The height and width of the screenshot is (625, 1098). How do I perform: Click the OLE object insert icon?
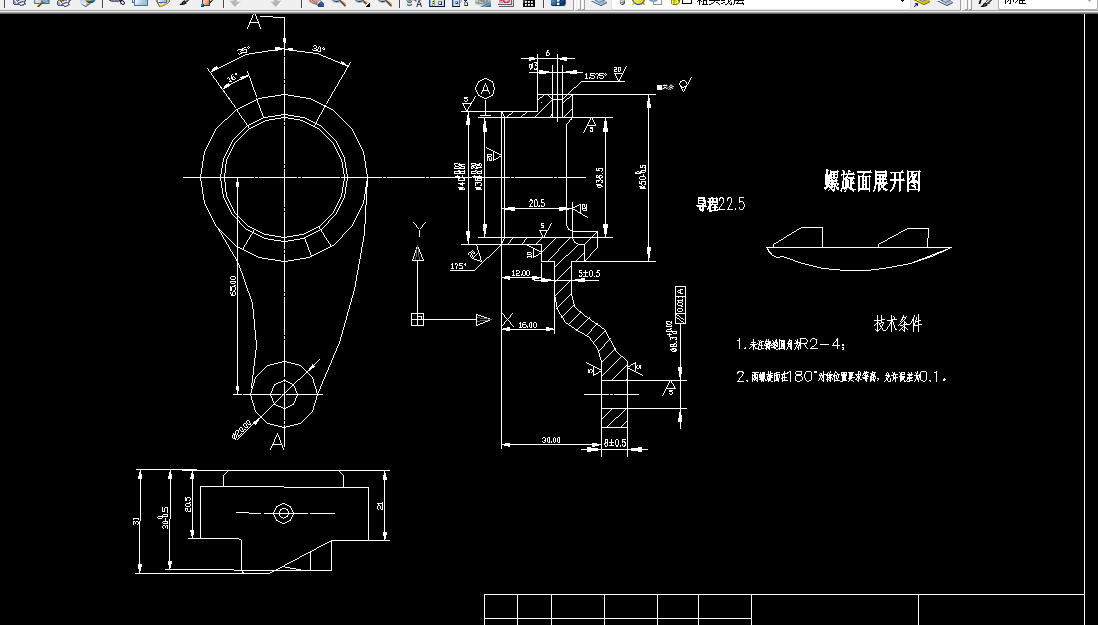coord(458,6)
